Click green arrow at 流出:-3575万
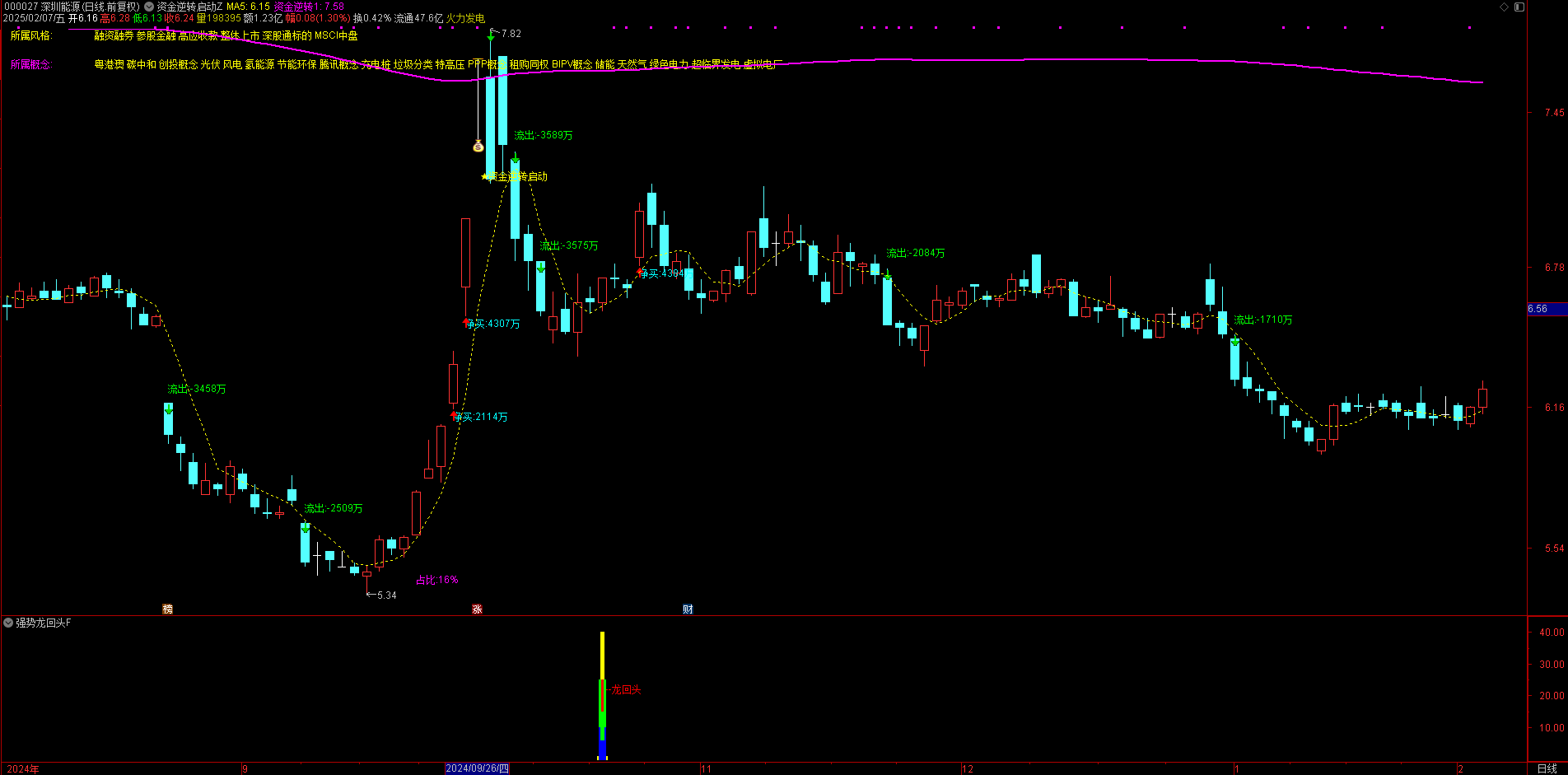The height and width of the screenshot is (775, 1568). (540, 268)
